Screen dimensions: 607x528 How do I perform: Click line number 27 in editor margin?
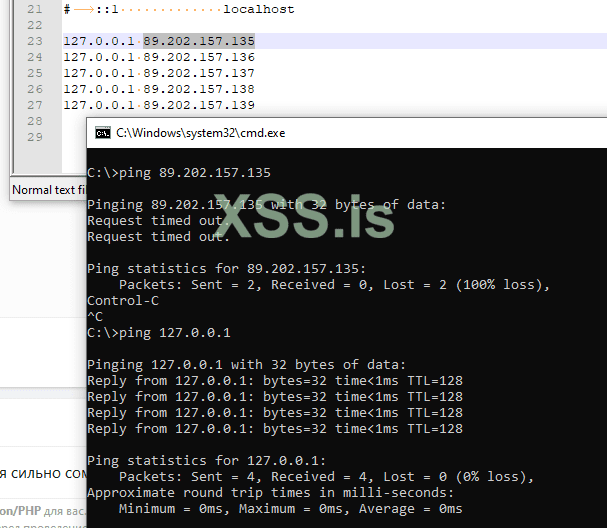tap(35, 105)
